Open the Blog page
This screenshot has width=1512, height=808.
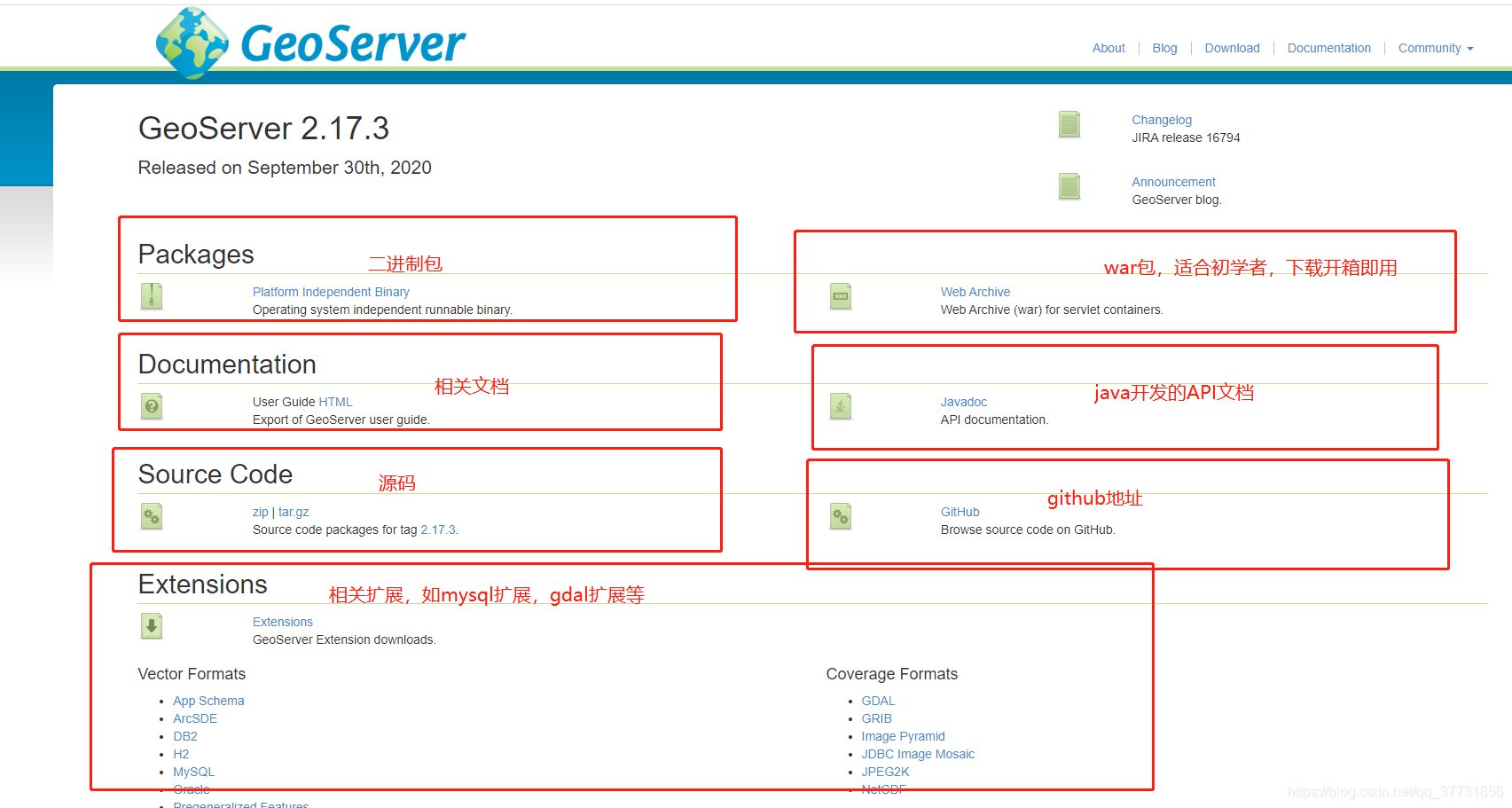click(x=1163, y=48)
